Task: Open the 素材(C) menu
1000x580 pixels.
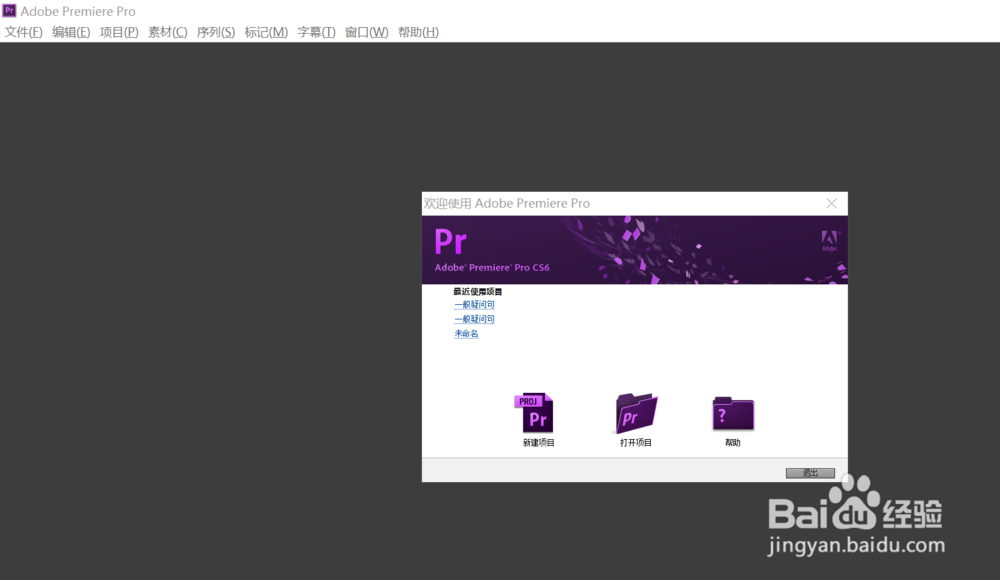Action: point(168,32)
